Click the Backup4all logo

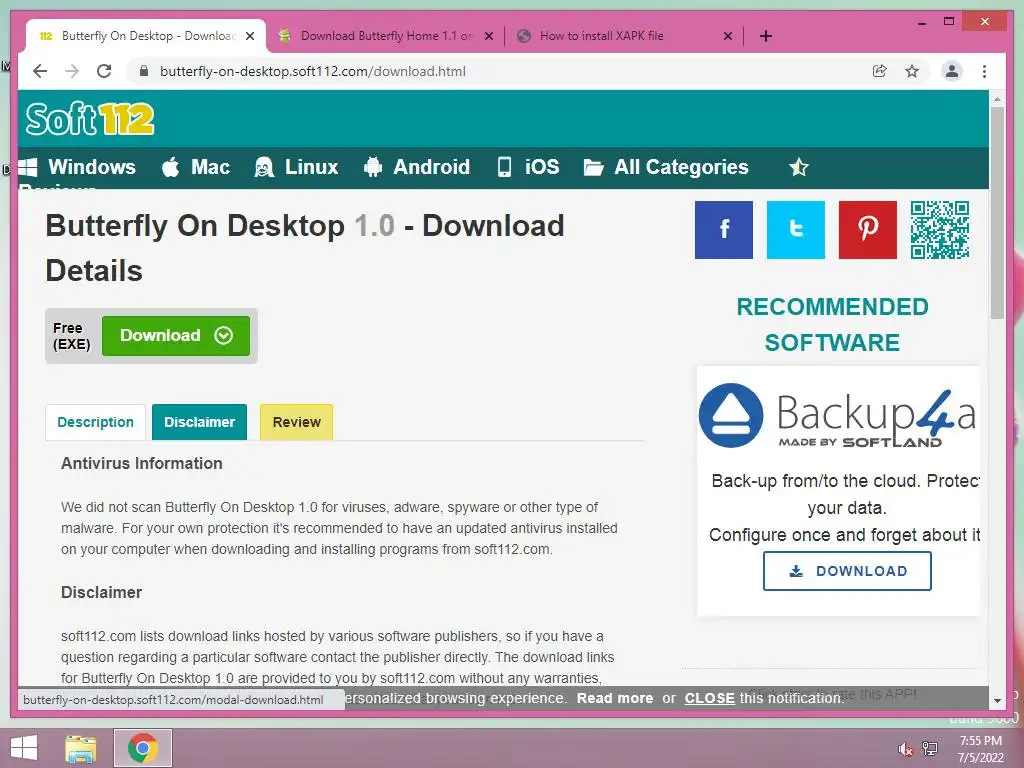coord(837,415)
